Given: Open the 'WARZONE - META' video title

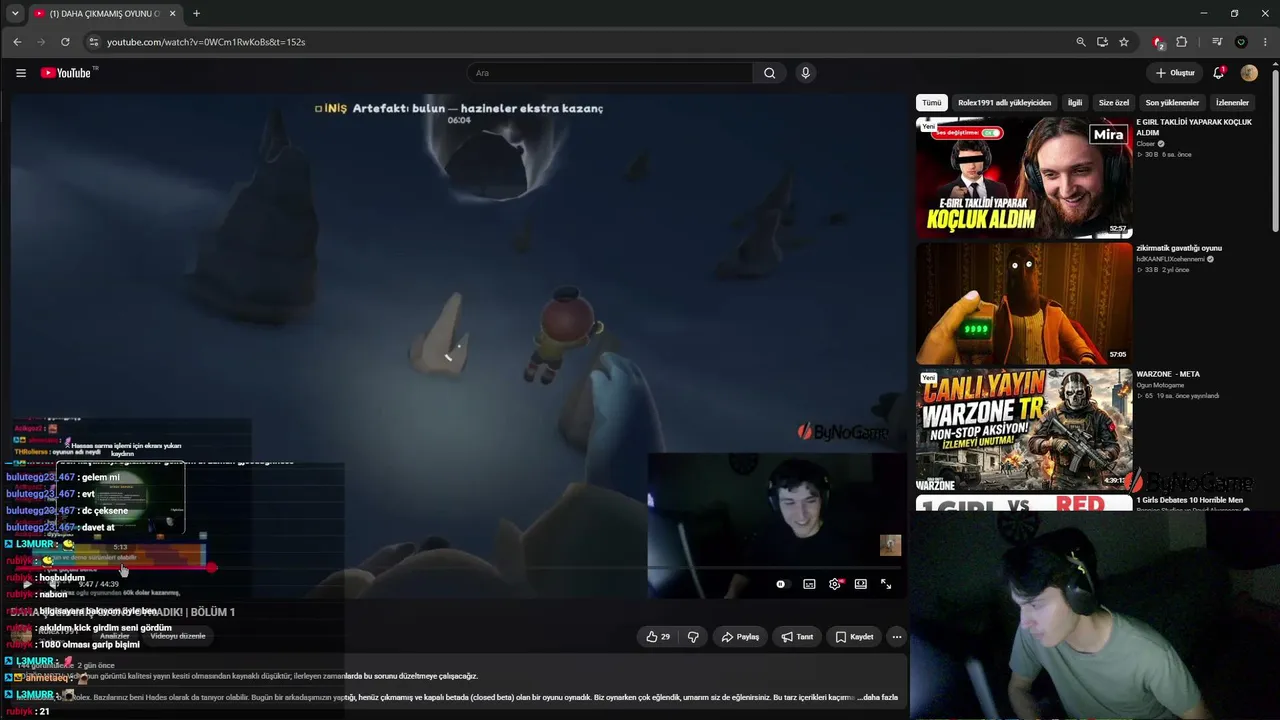Looking at the screenshot, I should (x=1168, y=374).
